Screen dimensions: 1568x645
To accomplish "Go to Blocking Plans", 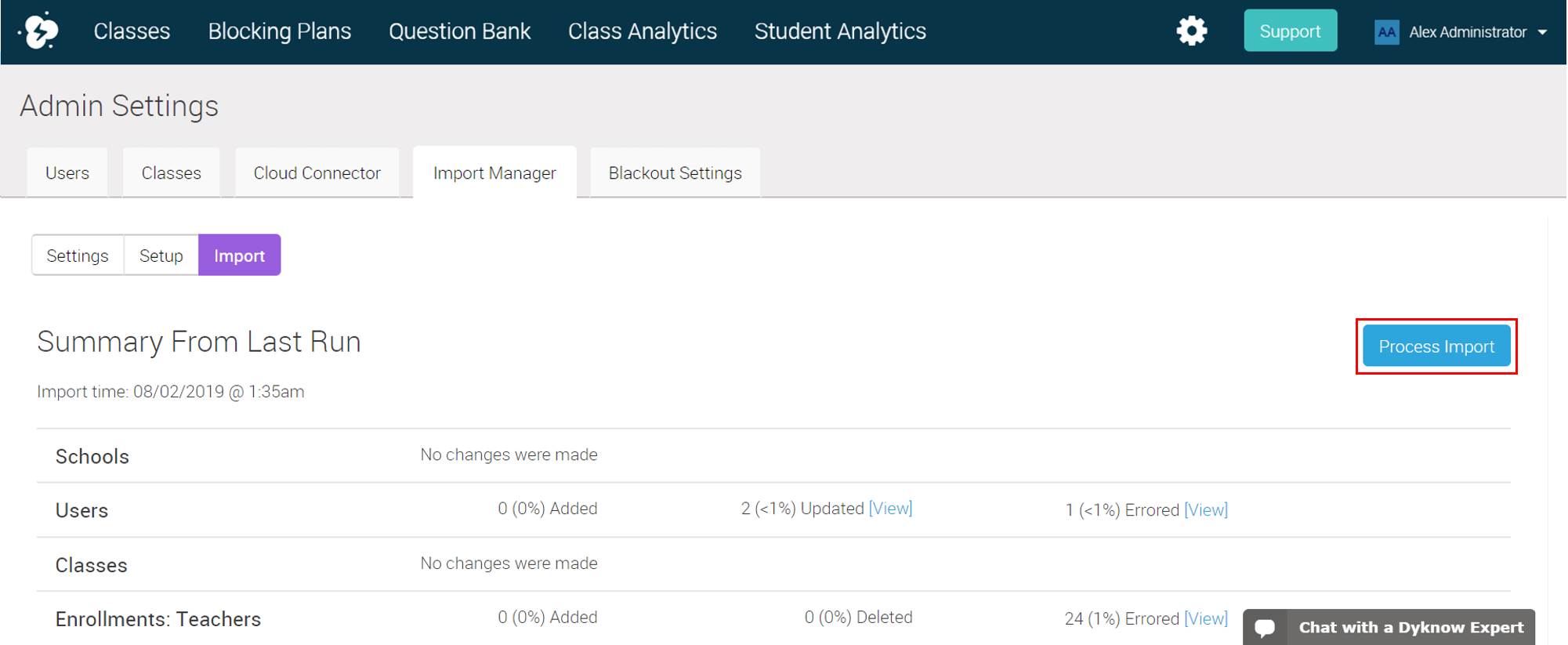I will [x=280, y=31].
